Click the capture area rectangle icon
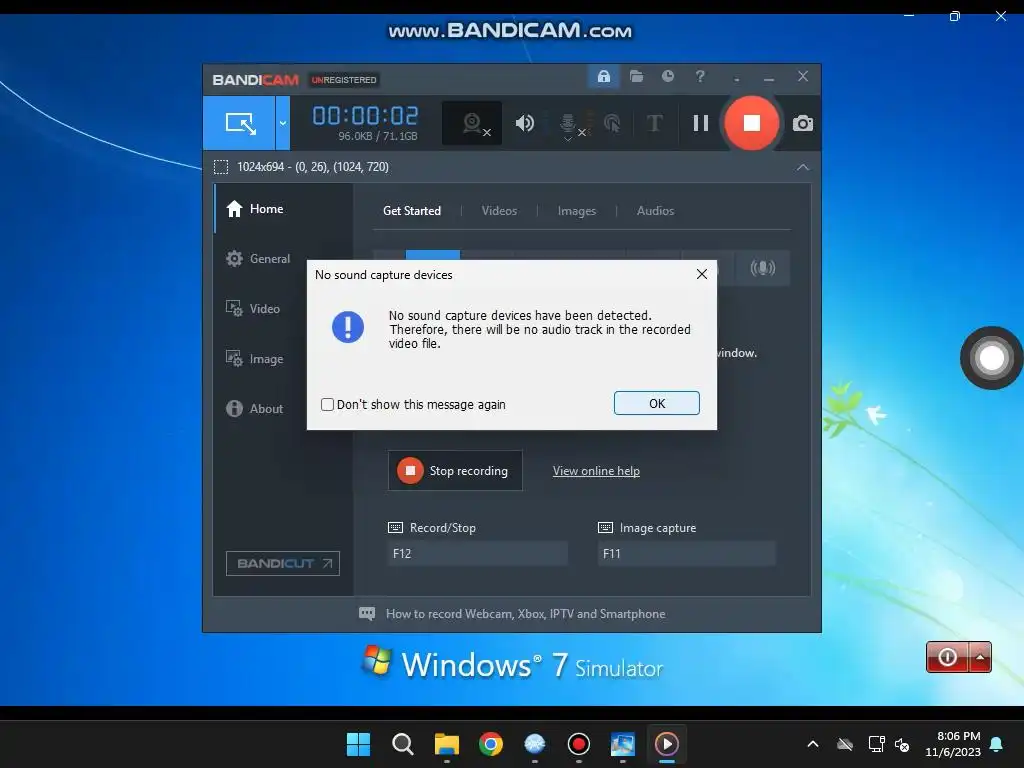 (x=221, y=167)
